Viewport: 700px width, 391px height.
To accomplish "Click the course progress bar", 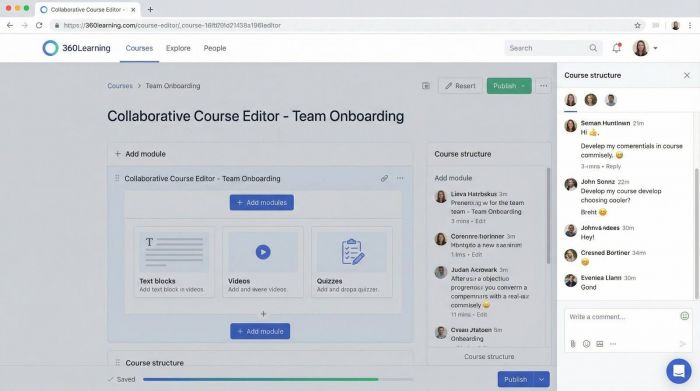I will click(x=278, y=379).
